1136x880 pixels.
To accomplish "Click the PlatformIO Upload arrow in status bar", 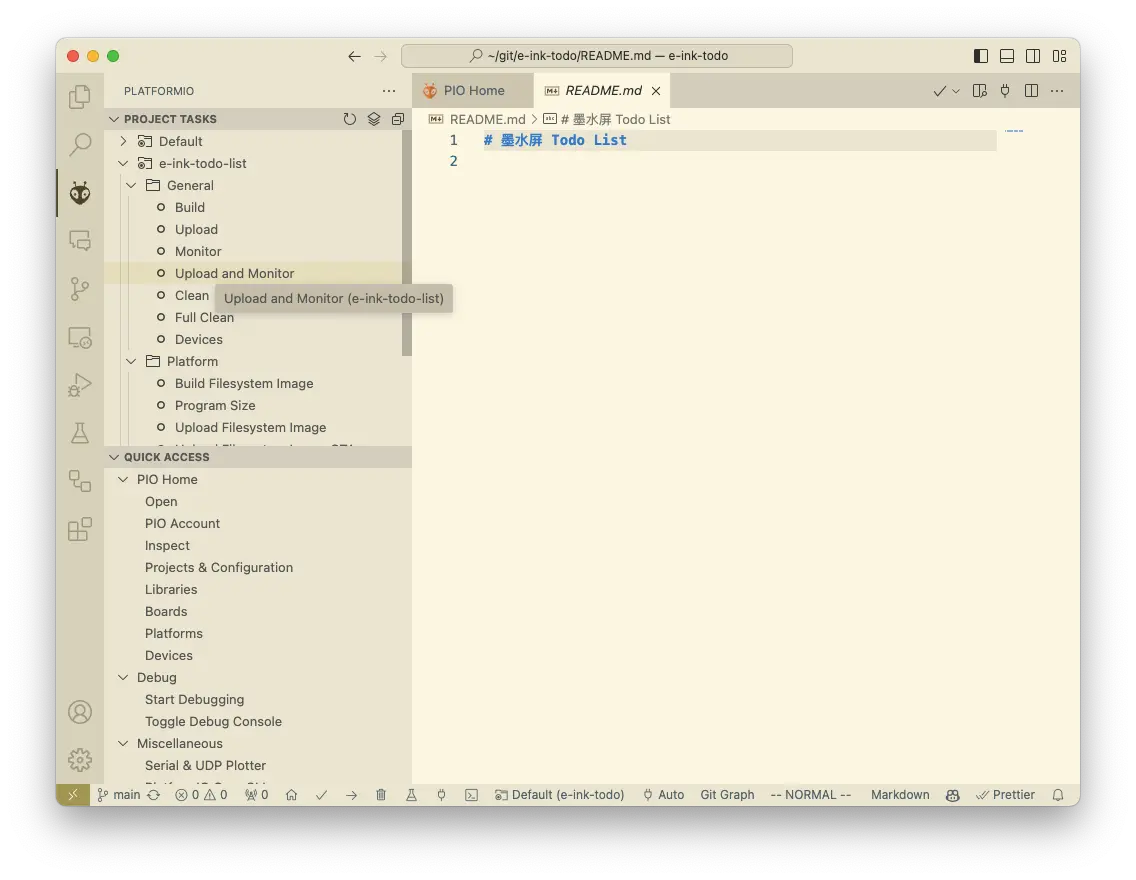I will [x=351, y=795].
